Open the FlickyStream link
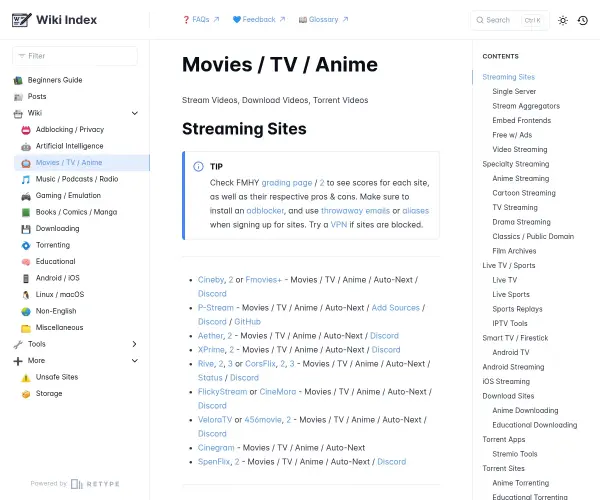This screenshot has width=600, height=500. pos(222,392)
